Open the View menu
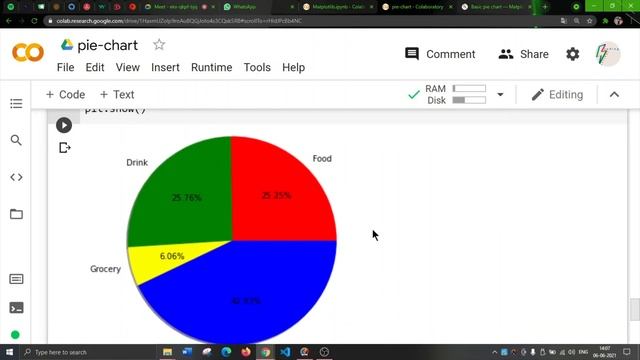Viewport: 640px width, 360px height. [x=128, y=67]
